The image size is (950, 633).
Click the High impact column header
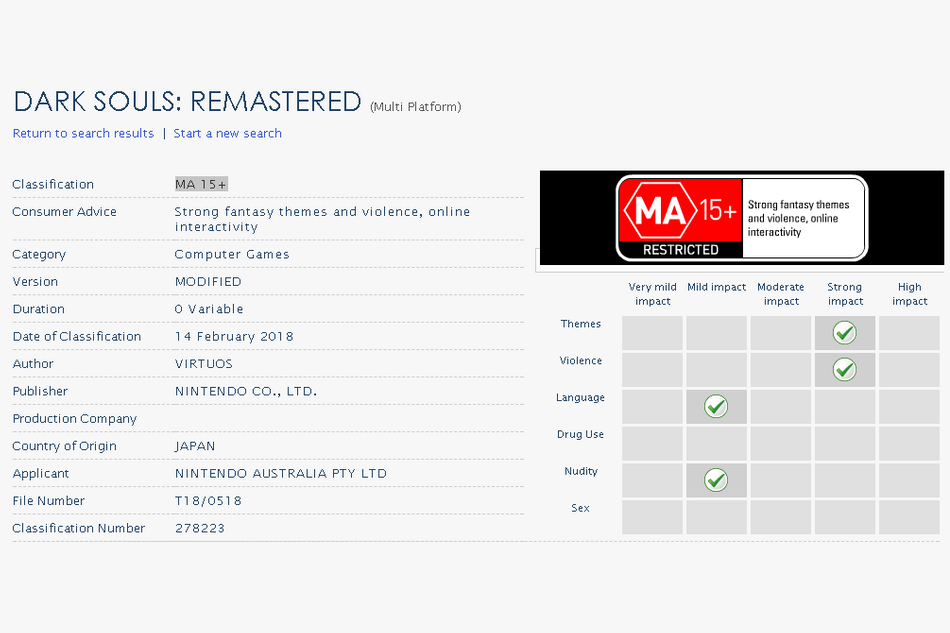[x=909, y=294]
